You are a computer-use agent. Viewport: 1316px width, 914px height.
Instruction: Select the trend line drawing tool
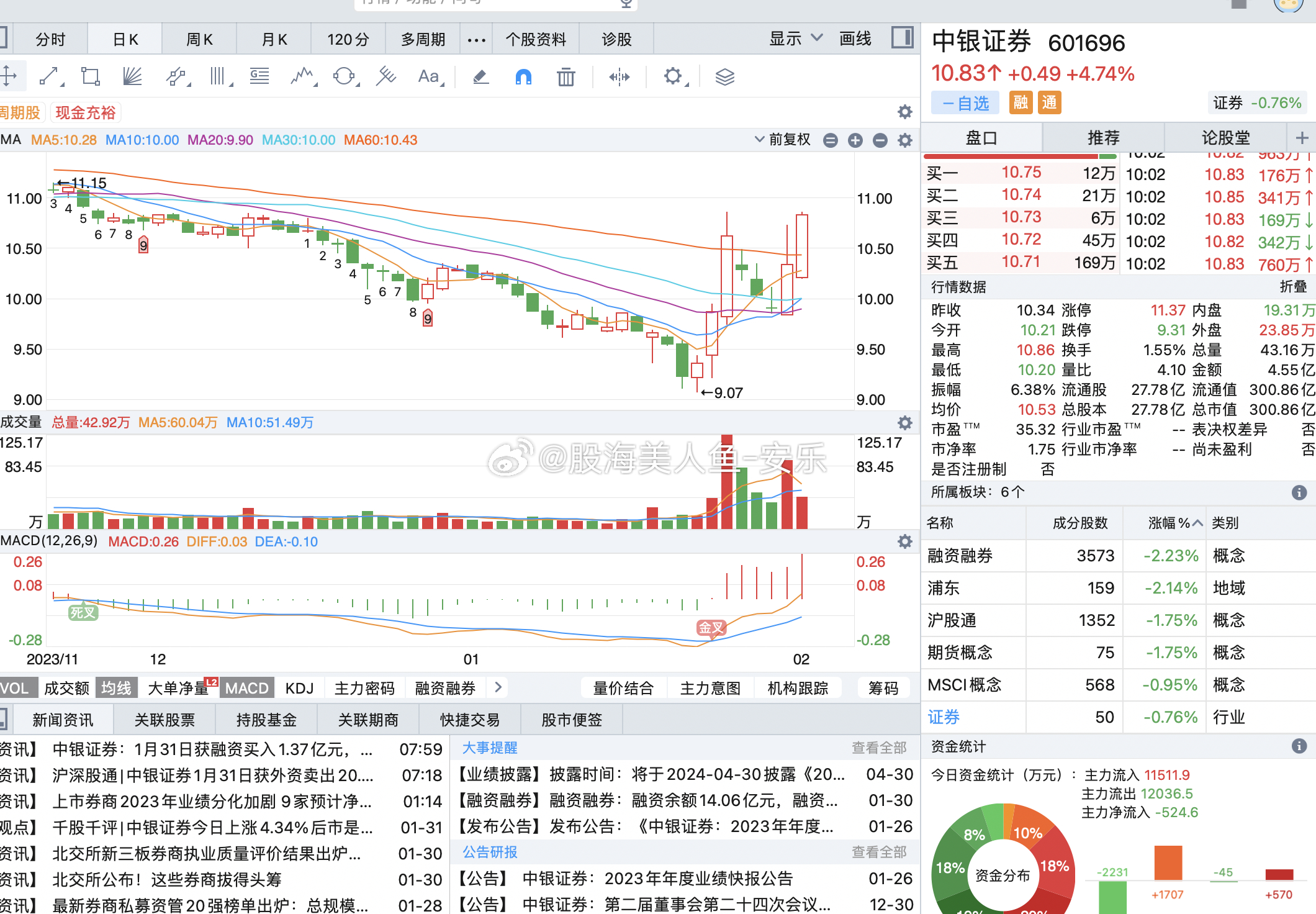tap(50, 76)
